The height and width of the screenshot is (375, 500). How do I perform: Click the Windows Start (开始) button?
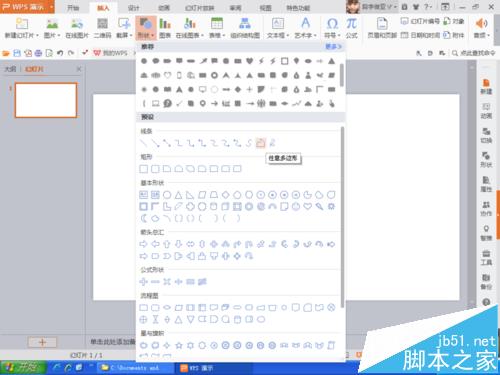[x=23, y=368]
